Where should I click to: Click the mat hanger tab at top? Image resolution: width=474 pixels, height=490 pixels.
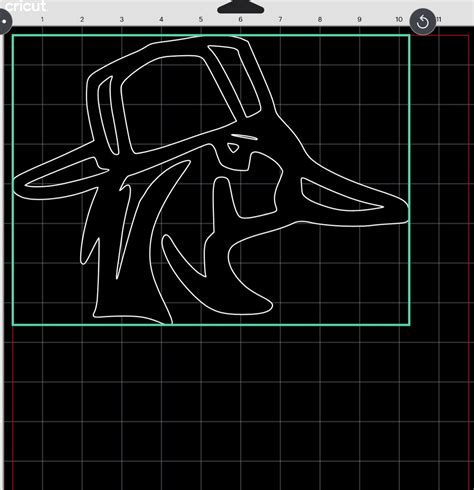240,7
